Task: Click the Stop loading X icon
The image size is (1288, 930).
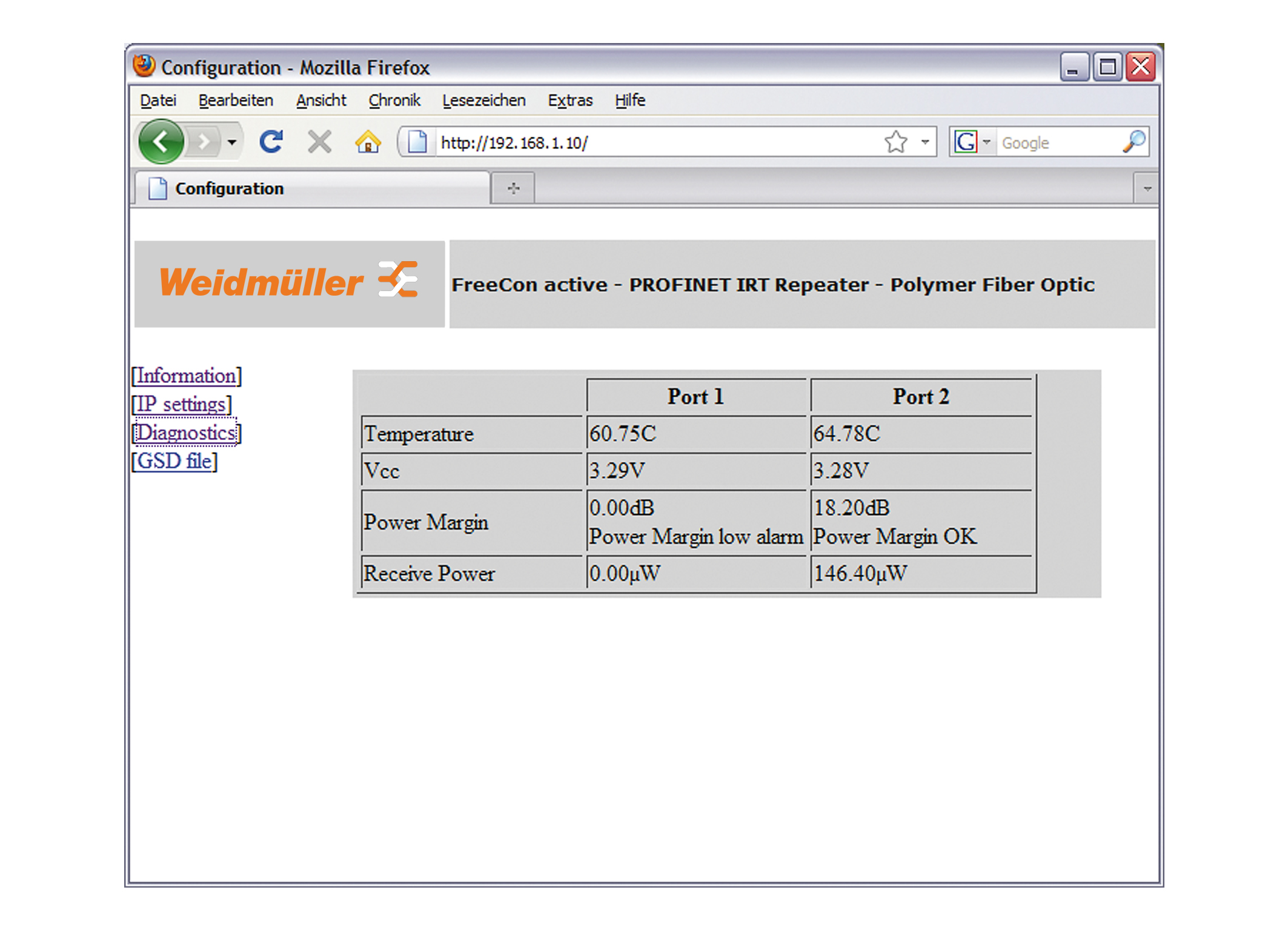Action: 319,142
